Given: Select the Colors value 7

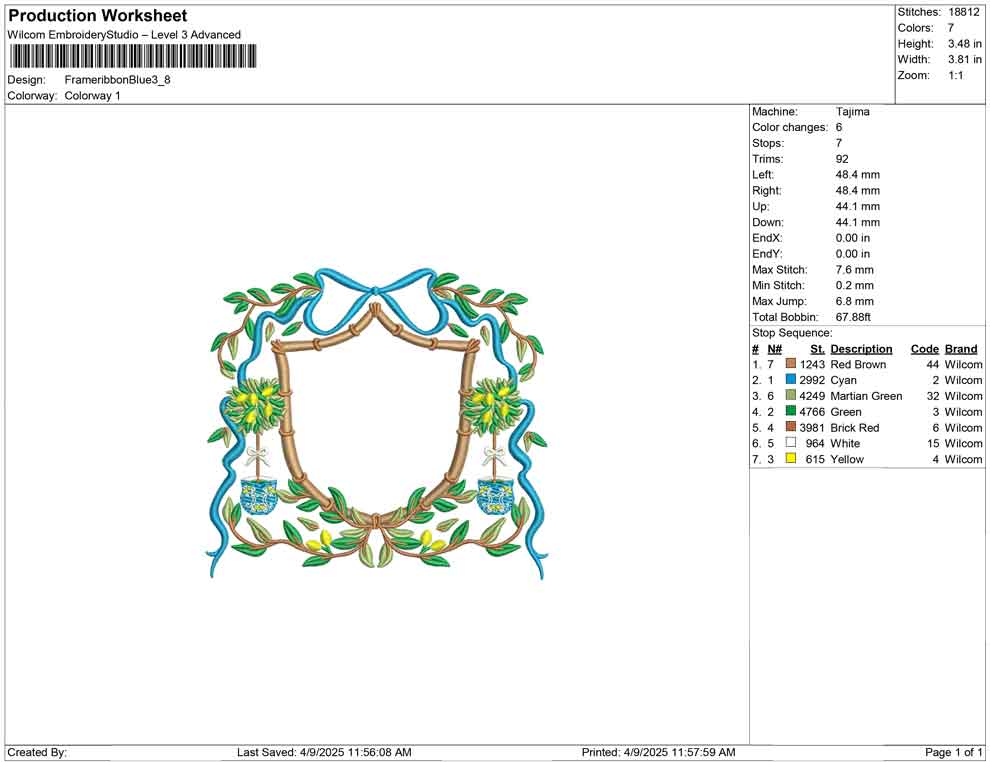Looking at the screenshot, I should (951, 28).
